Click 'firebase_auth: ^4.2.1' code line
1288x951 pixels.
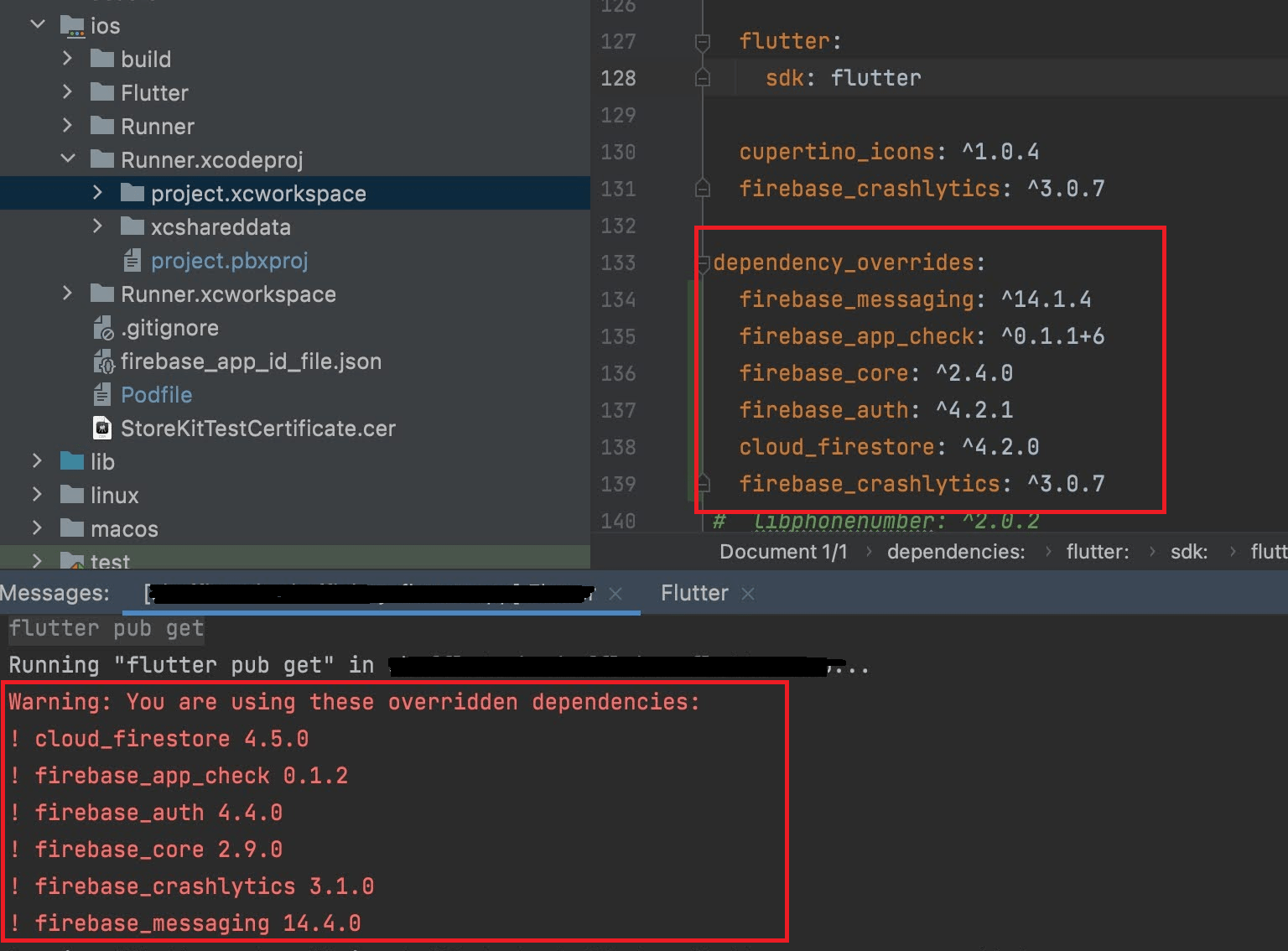(x=875, y=410)
